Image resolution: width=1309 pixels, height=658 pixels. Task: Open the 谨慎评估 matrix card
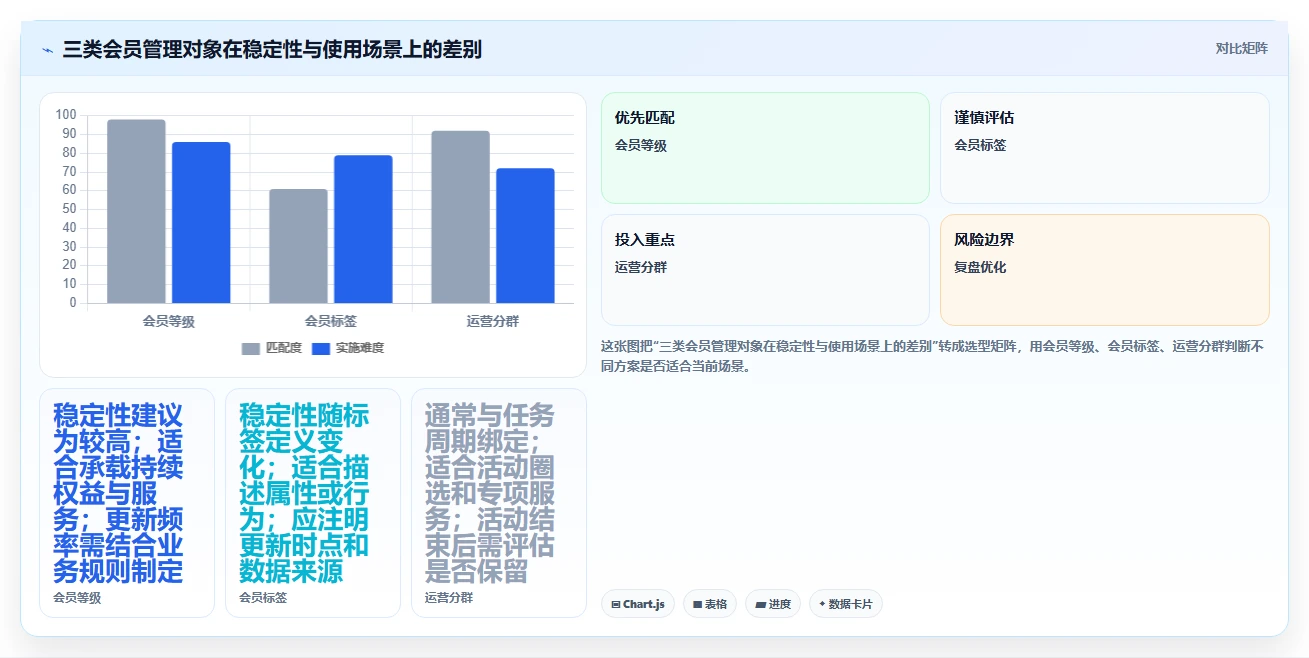pyautogui.click(x=1105, y=148)
